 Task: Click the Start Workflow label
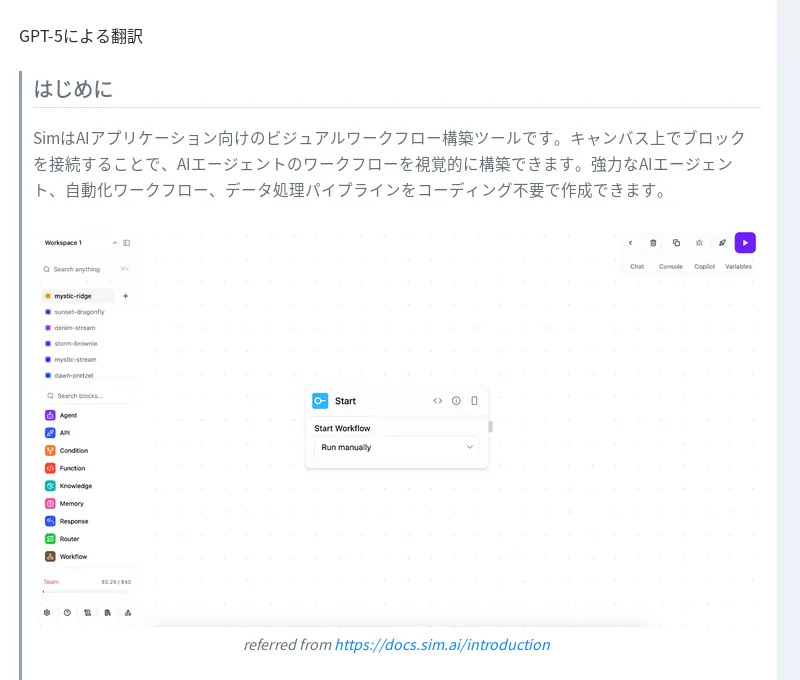pos(342,429)
